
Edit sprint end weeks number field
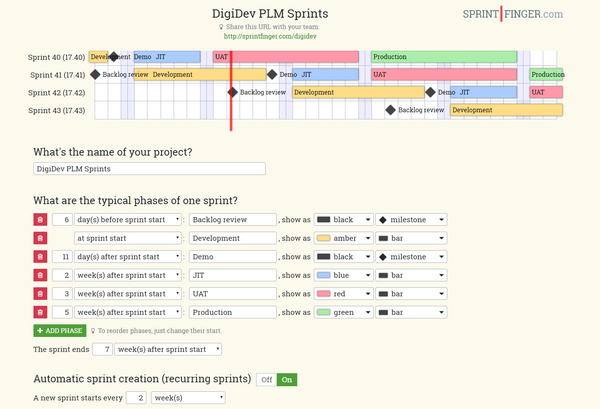click(103, 349)
